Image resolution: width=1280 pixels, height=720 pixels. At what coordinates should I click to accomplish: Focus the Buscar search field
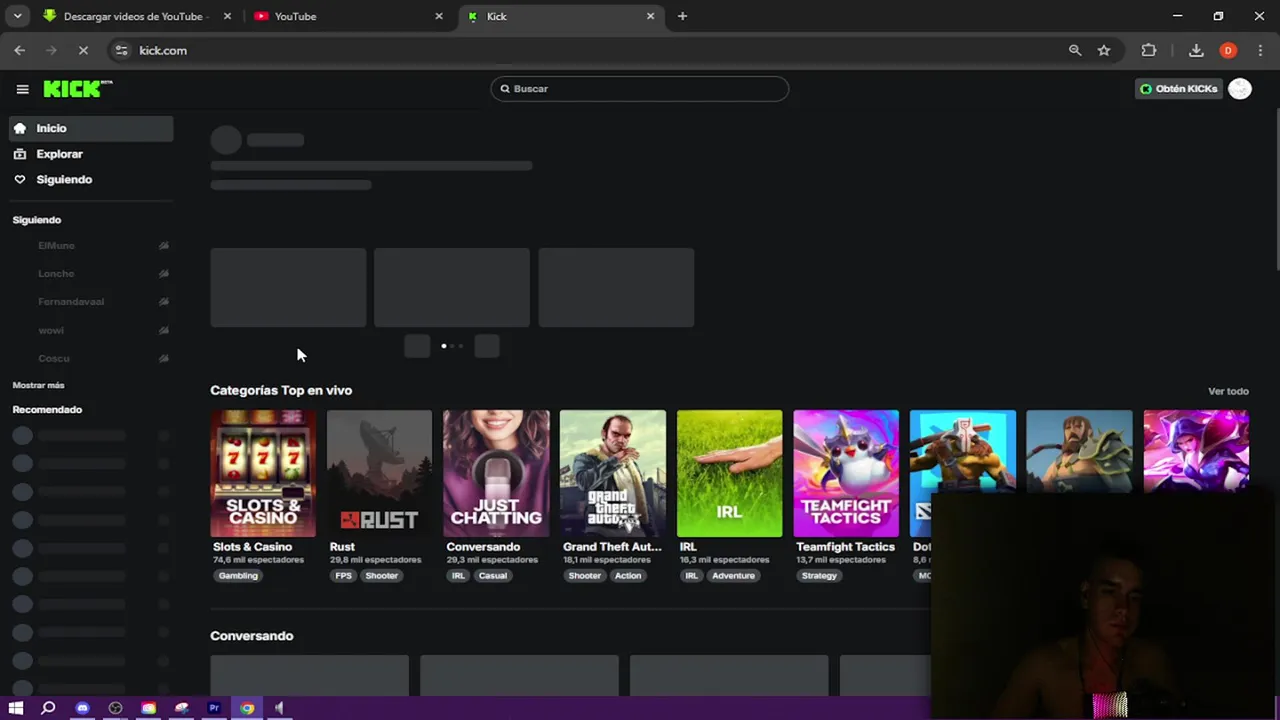click(x=639, y=89)
